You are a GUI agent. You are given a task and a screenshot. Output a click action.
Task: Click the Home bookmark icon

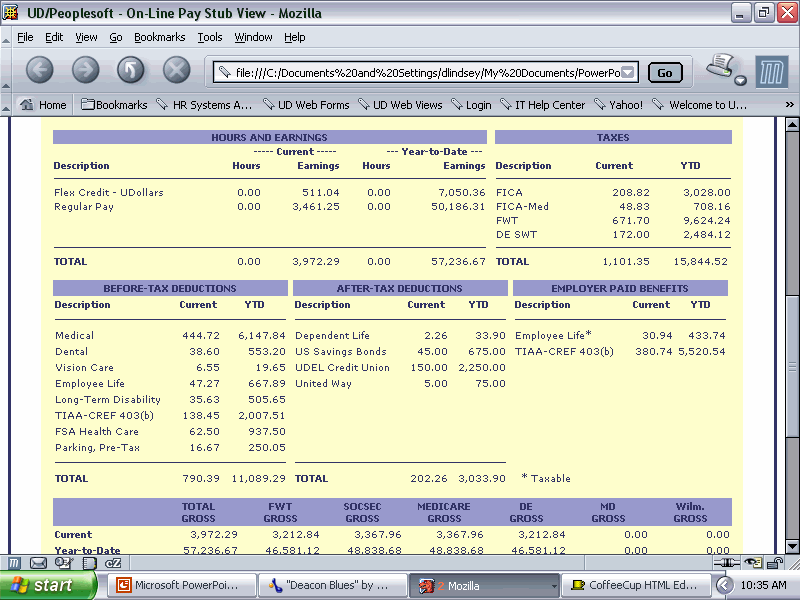[x=27, y=105]
